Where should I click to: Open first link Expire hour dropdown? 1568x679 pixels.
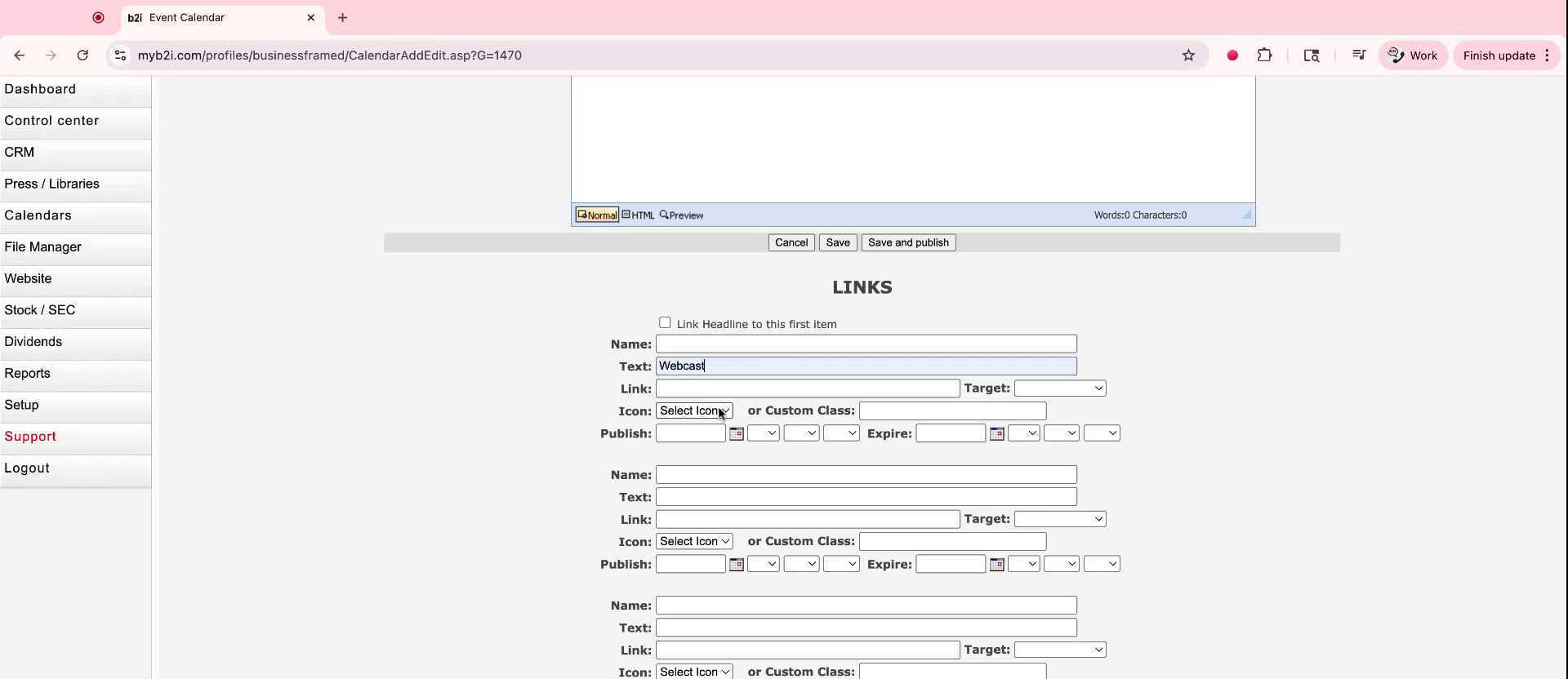click(x=1023, y=433)
